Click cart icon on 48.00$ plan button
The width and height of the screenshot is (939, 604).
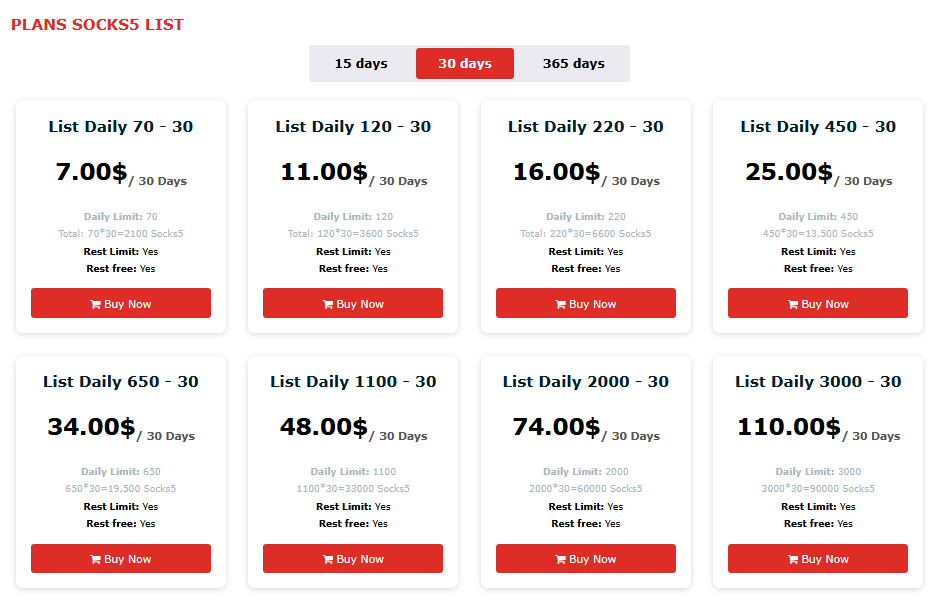(328, 559)
